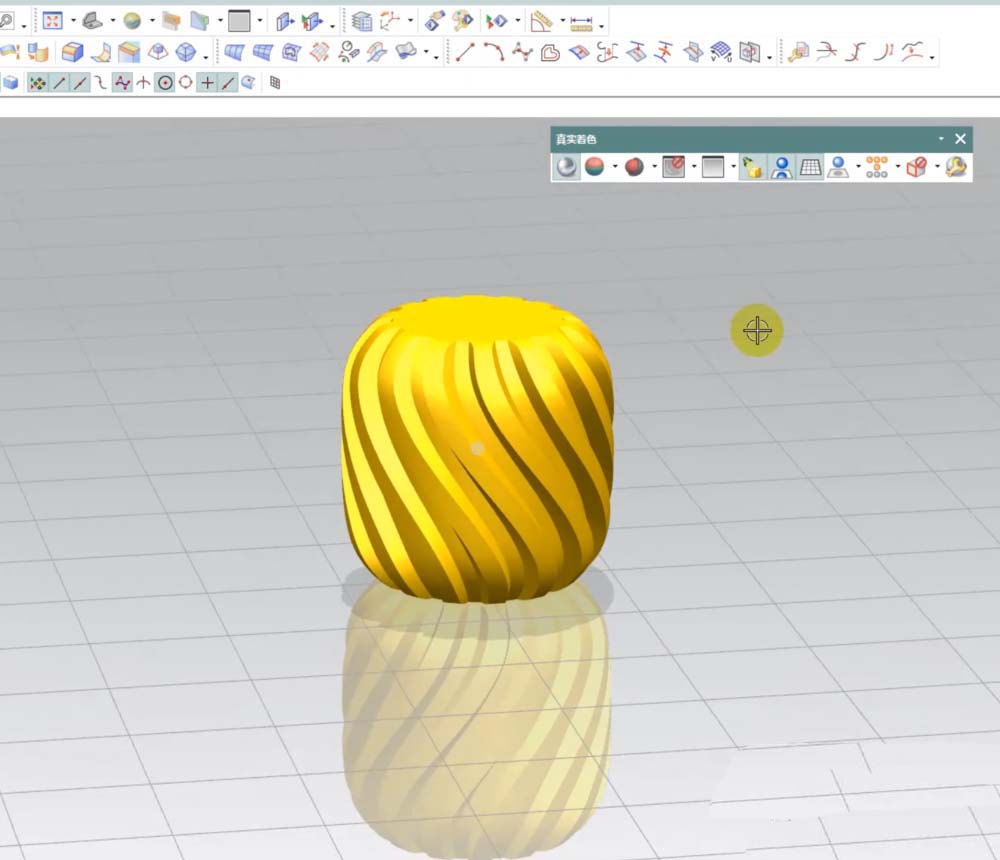Open the True Shading editor wrench icon

956,167
